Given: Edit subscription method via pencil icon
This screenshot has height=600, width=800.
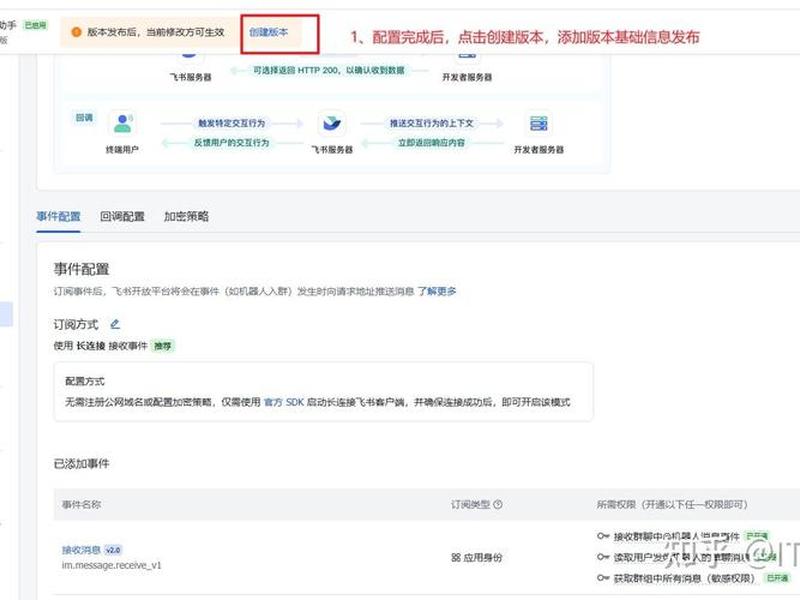Looking at the screenshot, I should (115, 324).
